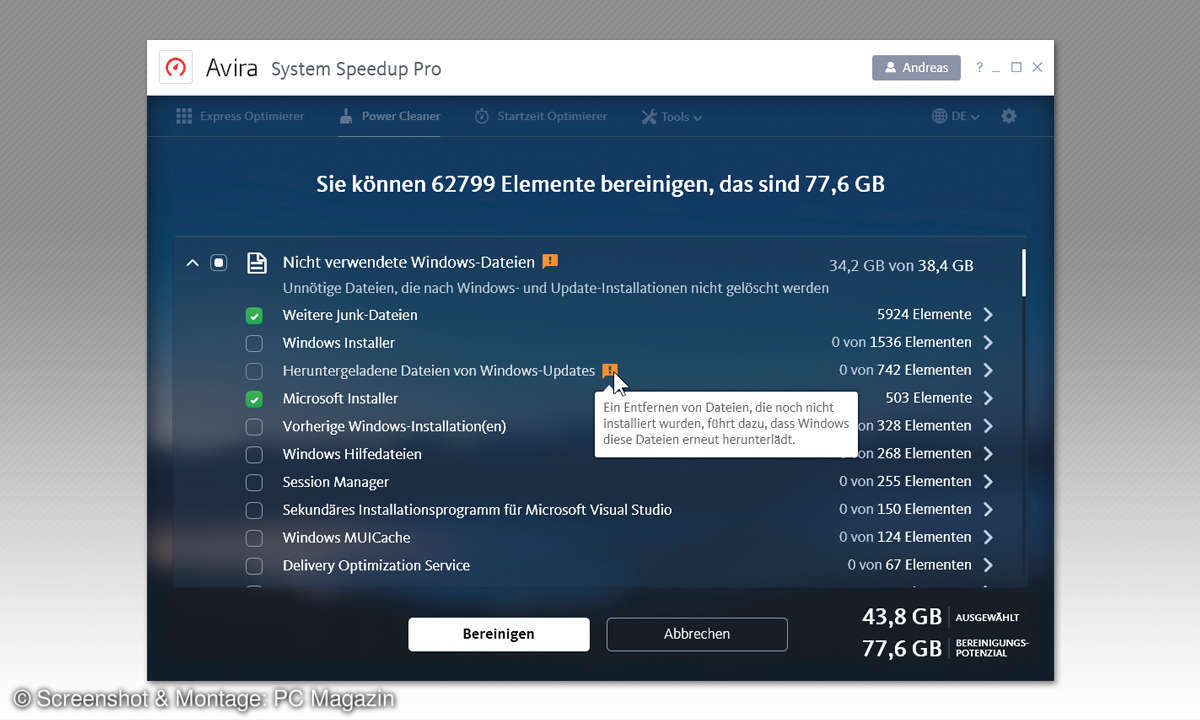This screenshot has width=1200, height=720.
Task: Click the Express Optimierer grid icon
Action: tap(184, 116)
